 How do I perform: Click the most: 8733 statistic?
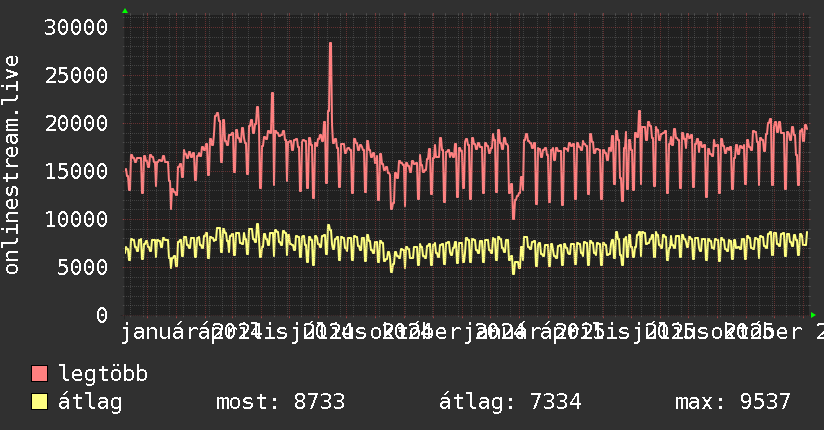(x=280, y=402)
